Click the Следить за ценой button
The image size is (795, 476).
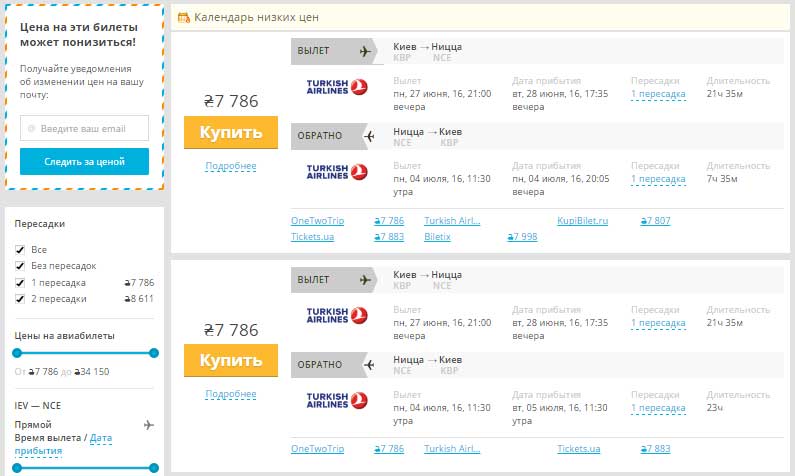(x=84, y=161)
